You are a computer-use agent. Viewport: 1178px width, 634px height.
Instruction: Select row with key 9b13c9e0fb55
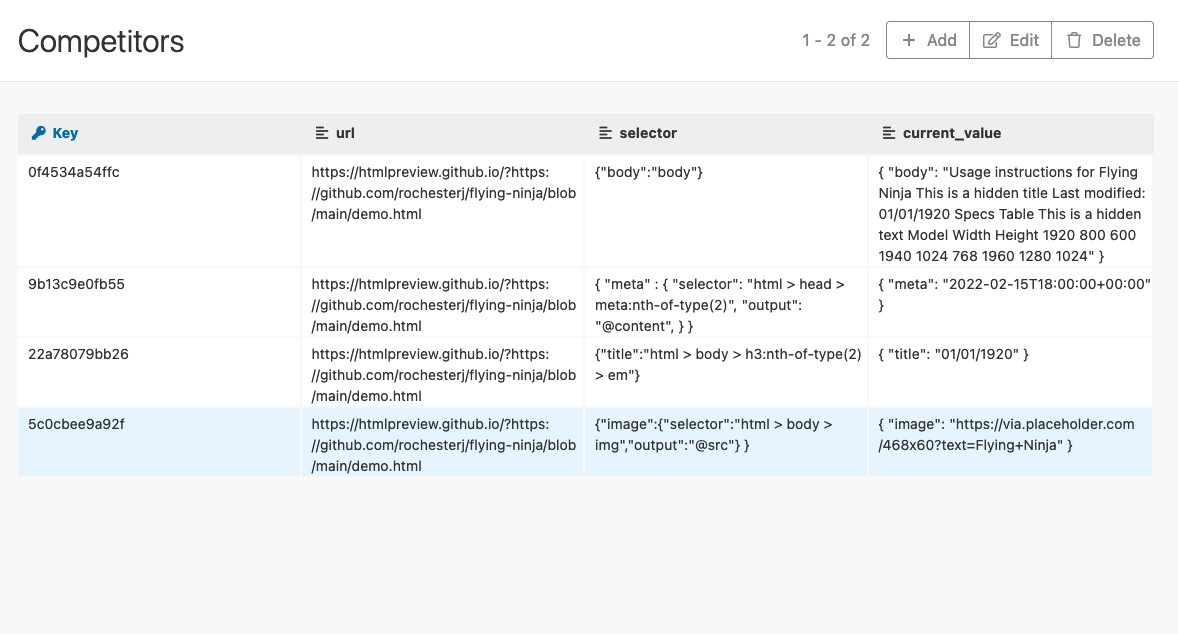click(76, 284)
